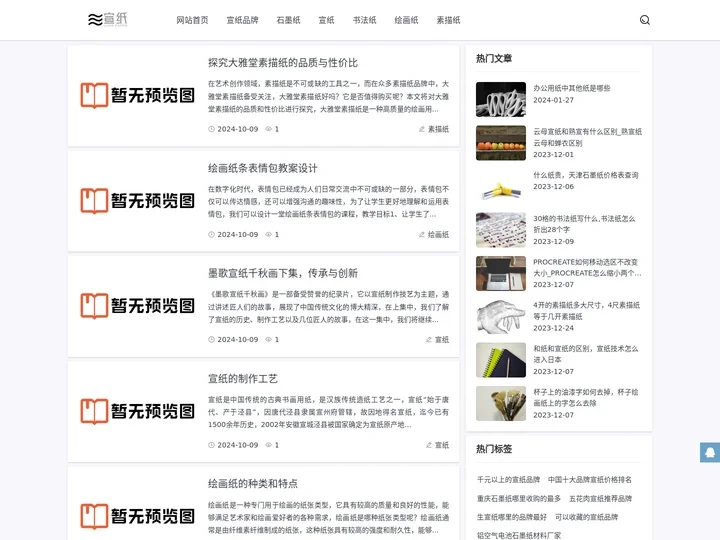Image resolution: width=720 pixels, height=540 pixels.
Task: Open the 宣纸品牌 menu item
Action: pyautogui.click(x=242, y=20)
